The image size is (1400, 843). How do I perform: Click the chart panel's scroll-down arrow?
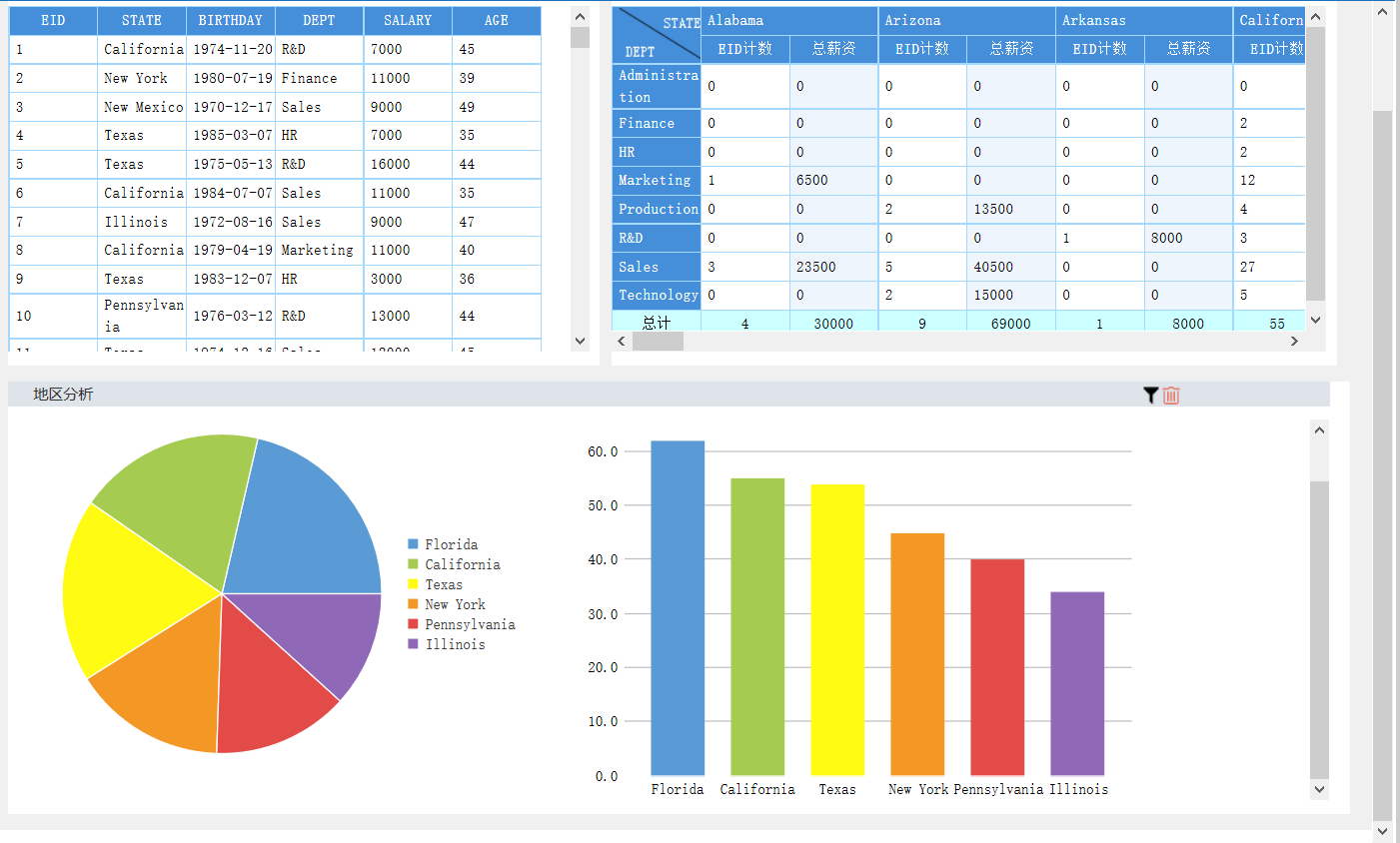(1319, 789)
